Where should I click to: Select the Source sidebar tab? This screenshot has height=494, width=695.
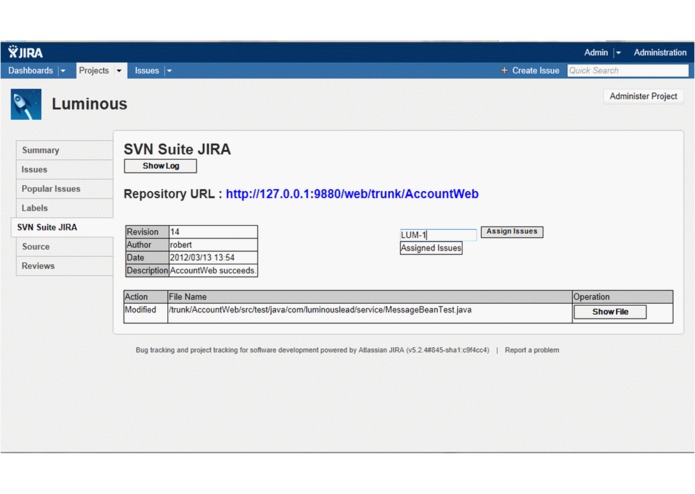click(65, 247)
